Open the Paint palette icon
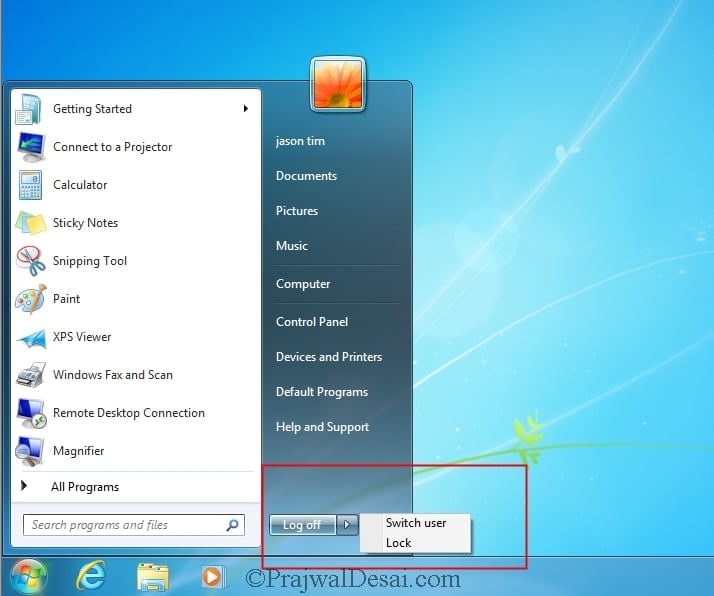 [x=31, y=299]
